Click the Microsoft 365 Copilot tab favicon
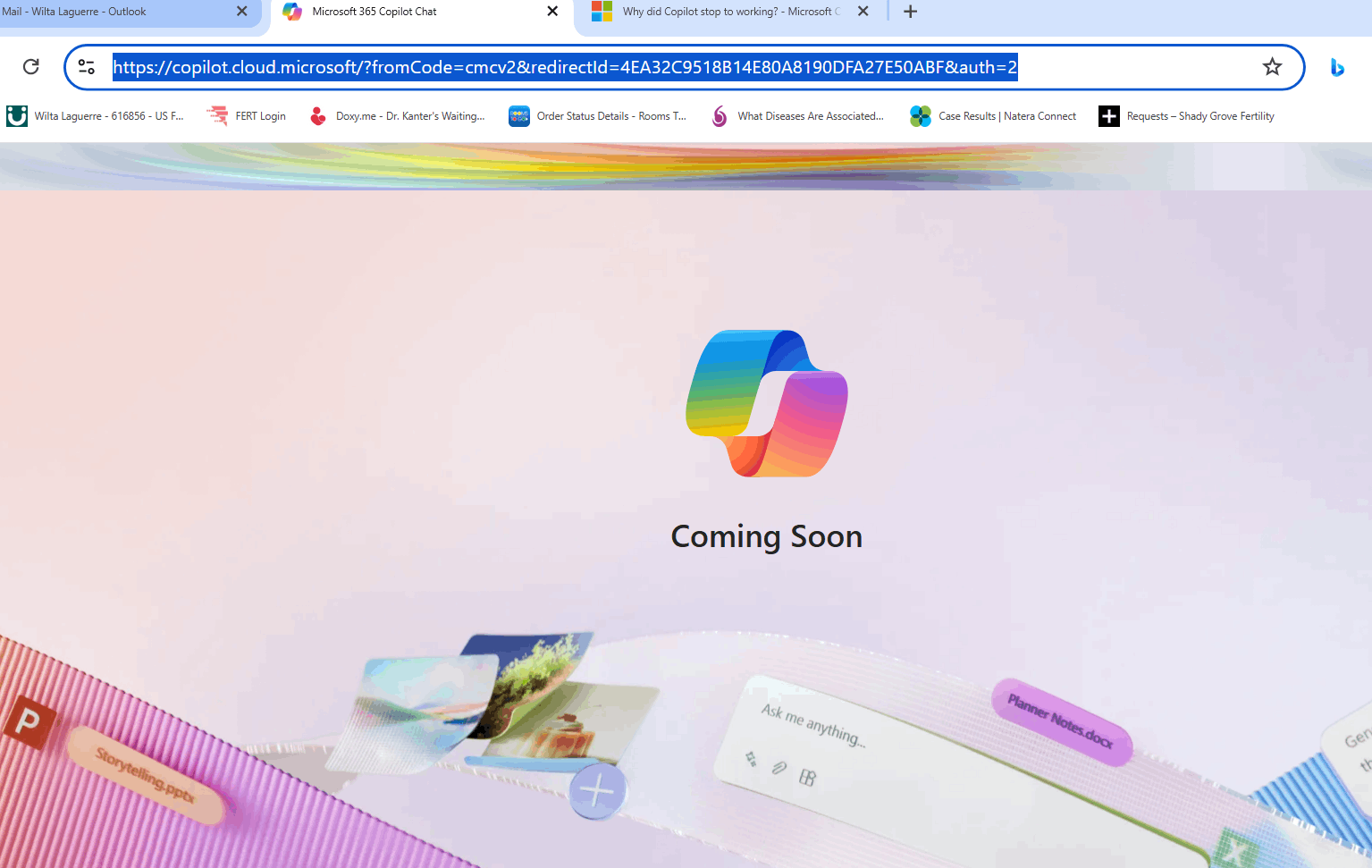The image size is (1372, 868). (291, 12)
